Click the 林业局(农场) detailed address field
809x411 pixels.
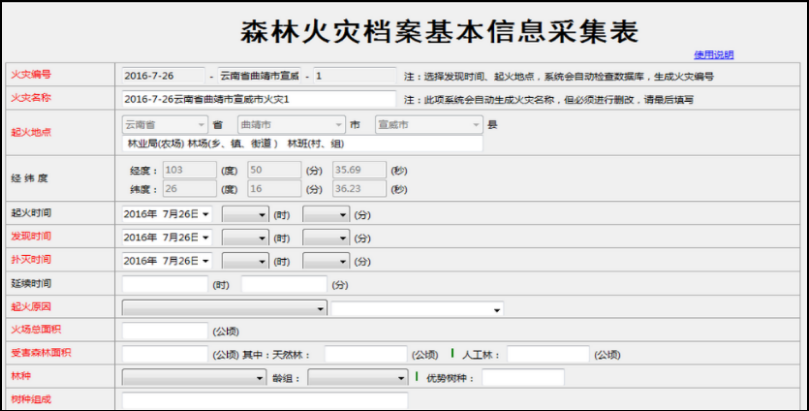302,144
